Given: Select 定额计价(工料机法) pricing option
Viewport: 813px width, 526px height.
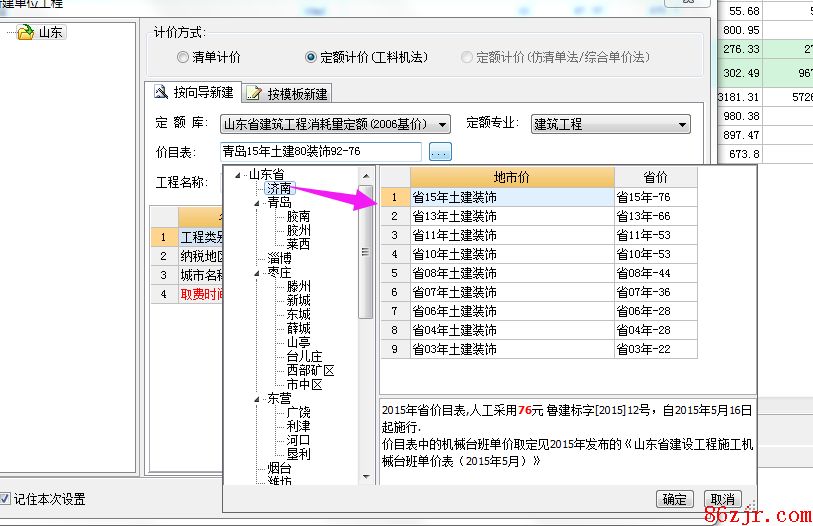Looking at the screenshot, I should pyautogui.click(x=311, y=58).
